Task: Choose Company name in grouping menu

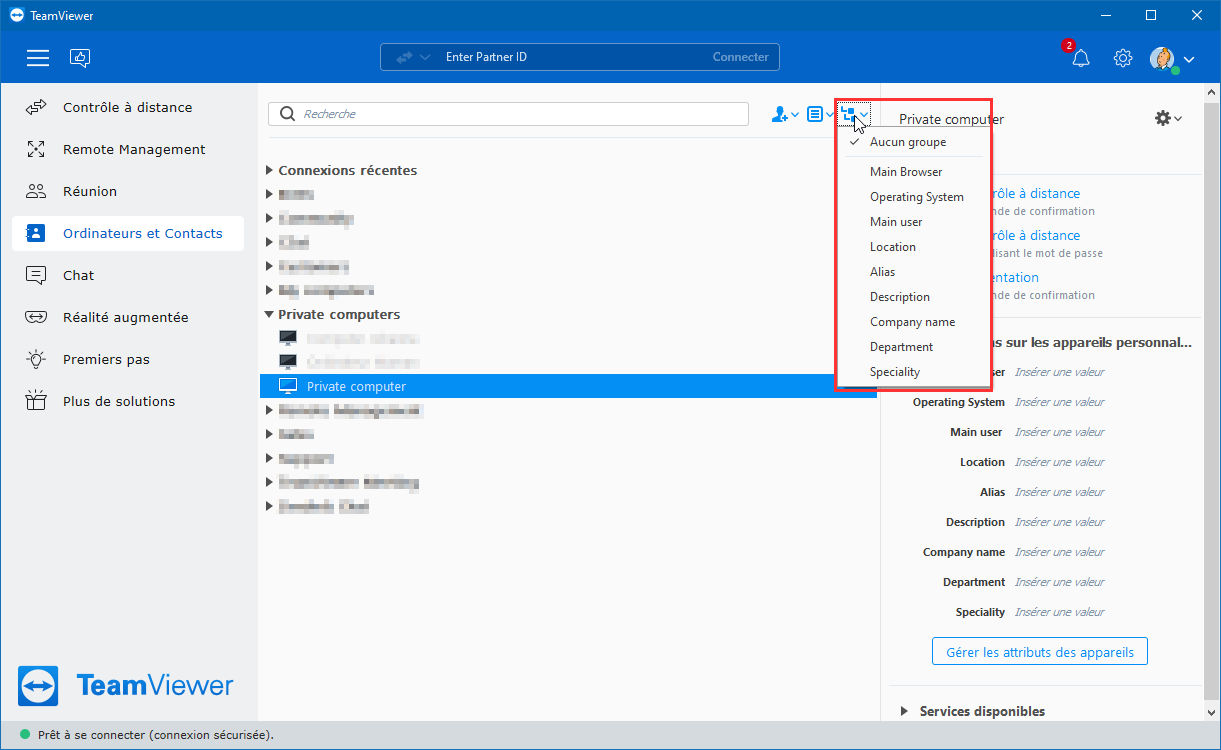Action: point(912,322)
